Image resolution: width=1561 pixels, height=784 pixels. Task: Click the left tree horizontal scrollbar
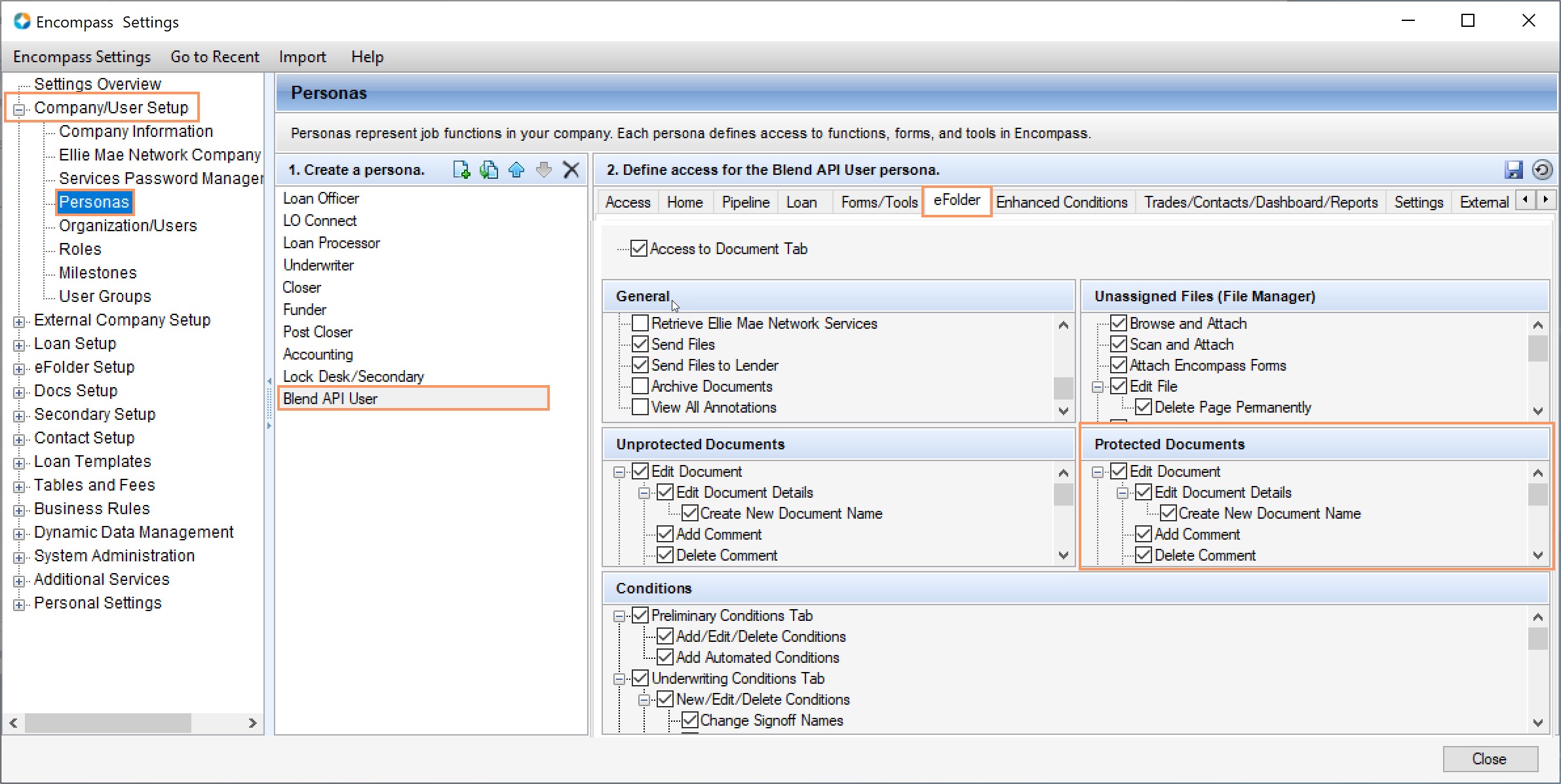click(108, 723)
